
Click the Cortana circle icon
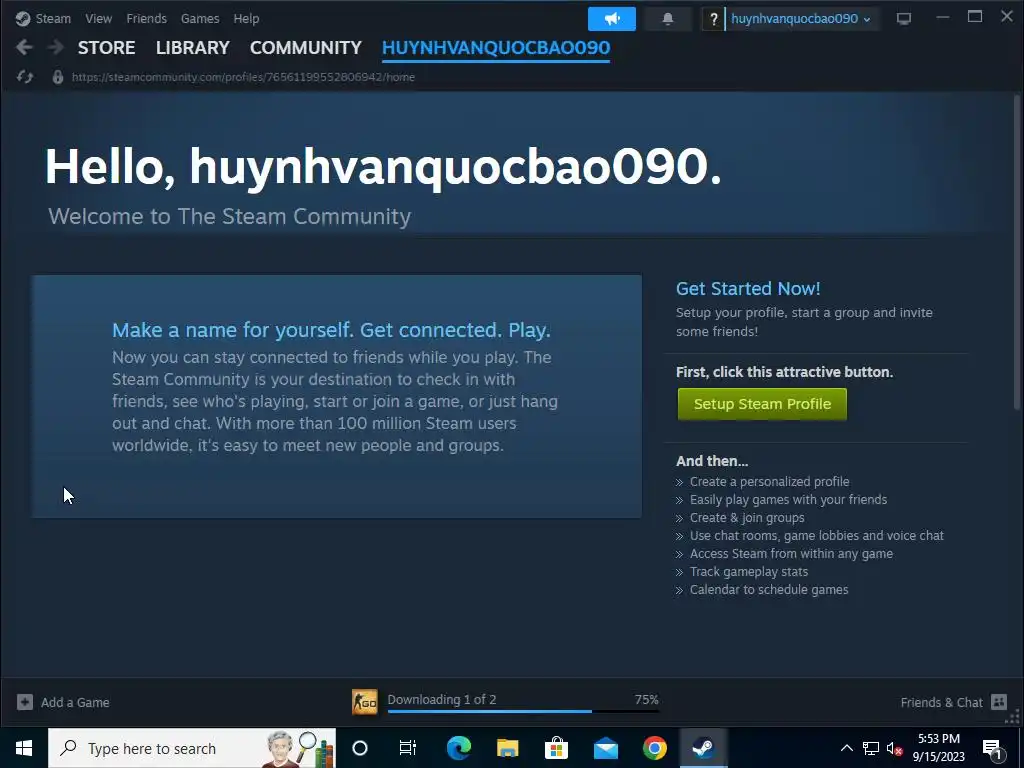tap(360, 748)
